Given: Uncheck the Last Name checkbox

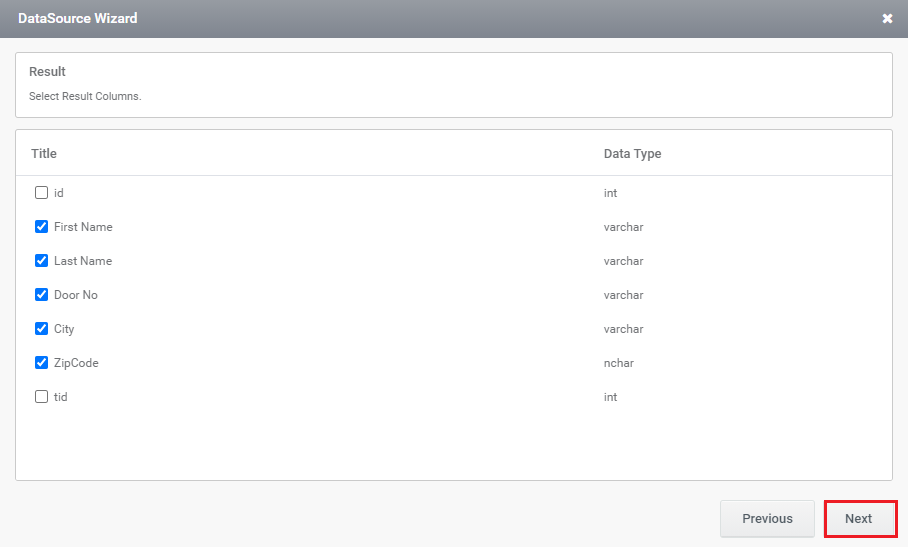Looking at the screenshot, I should 41,260.
